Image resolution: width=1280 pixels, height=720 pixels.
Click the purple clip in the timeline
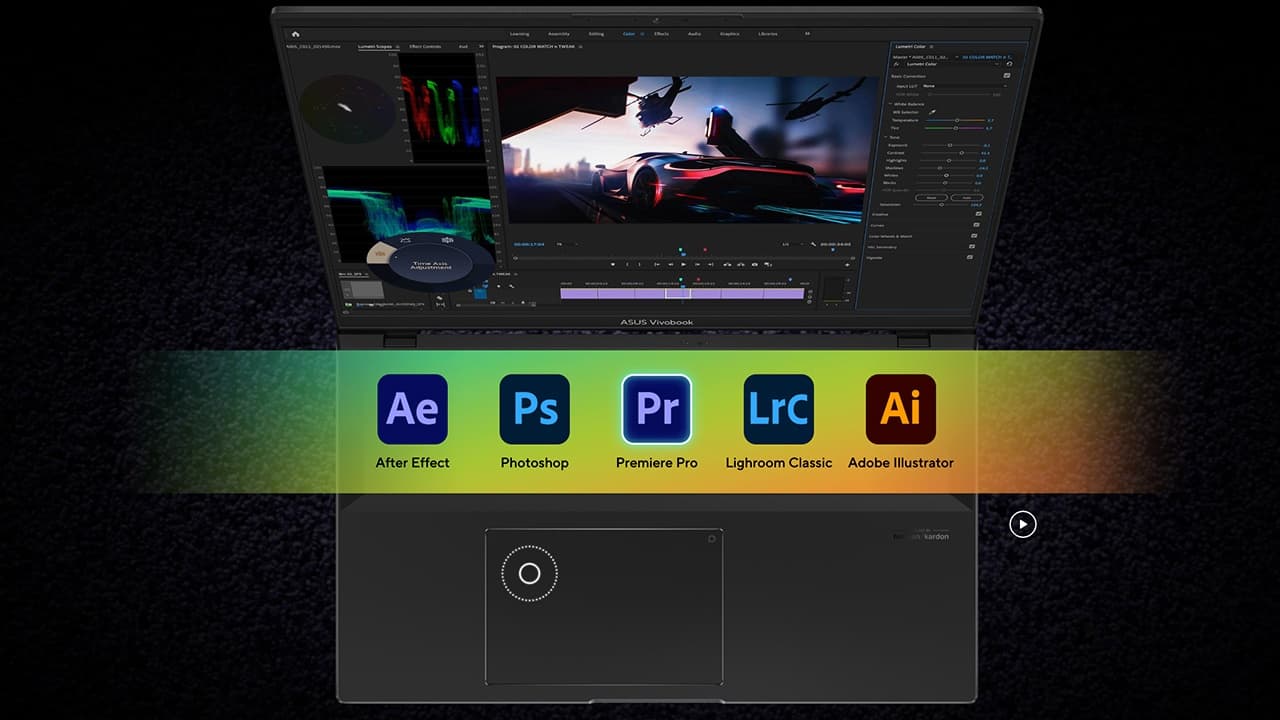coord(682,294)
